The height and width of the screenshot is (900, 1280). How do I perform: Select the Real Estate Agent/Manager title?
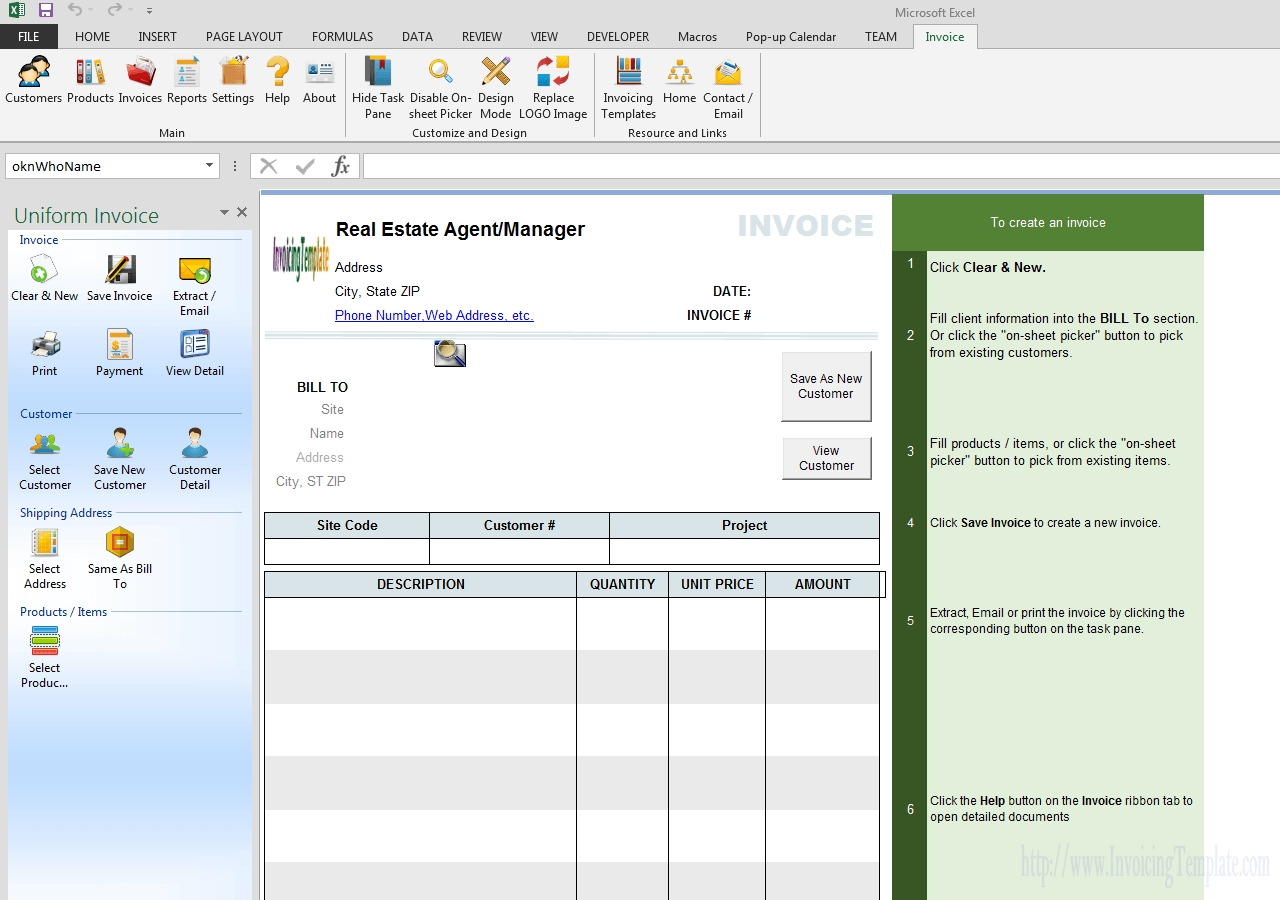pos(460,229)
